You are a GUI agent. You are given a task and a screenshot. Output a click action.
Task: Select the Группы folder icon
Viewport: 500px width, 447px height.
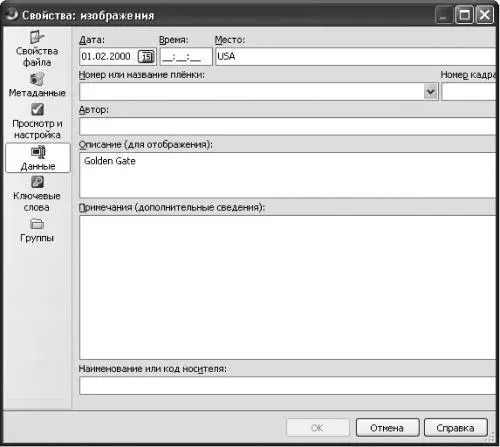(37, 224)
